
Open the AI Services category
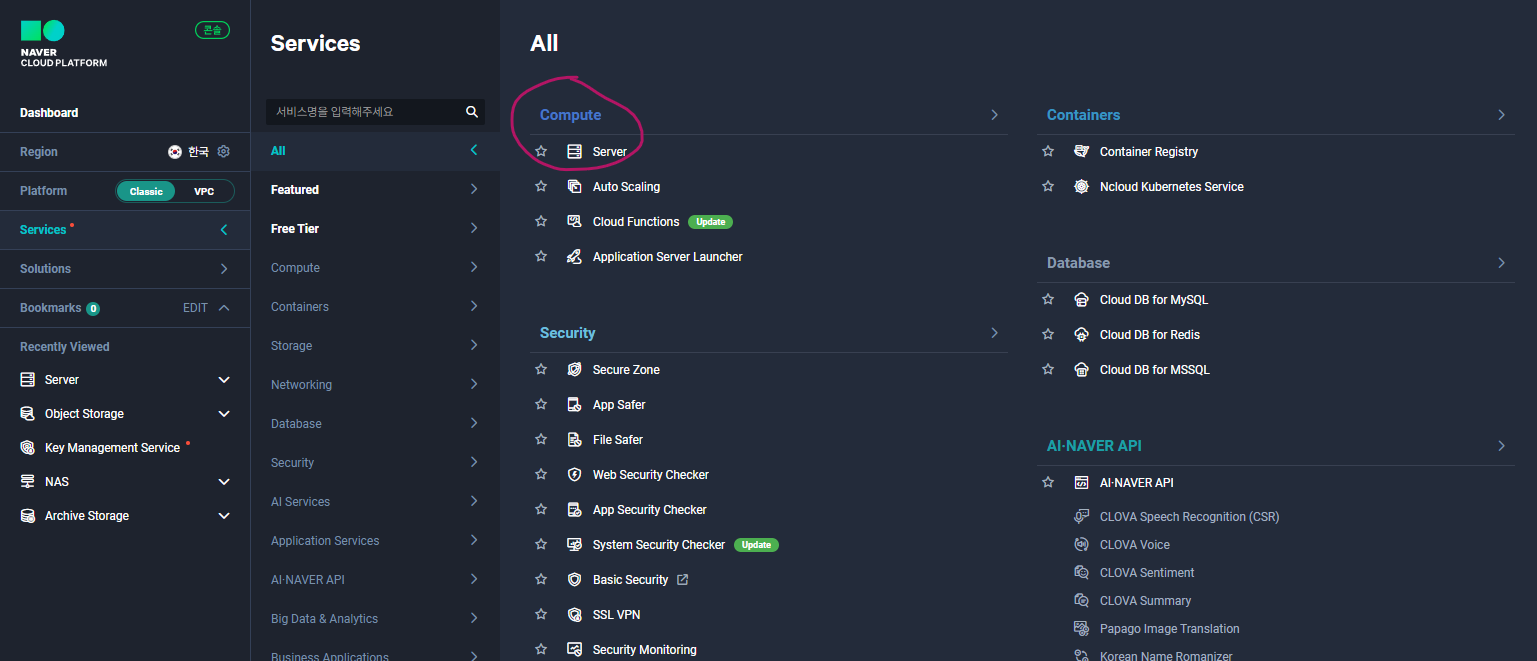375,502
